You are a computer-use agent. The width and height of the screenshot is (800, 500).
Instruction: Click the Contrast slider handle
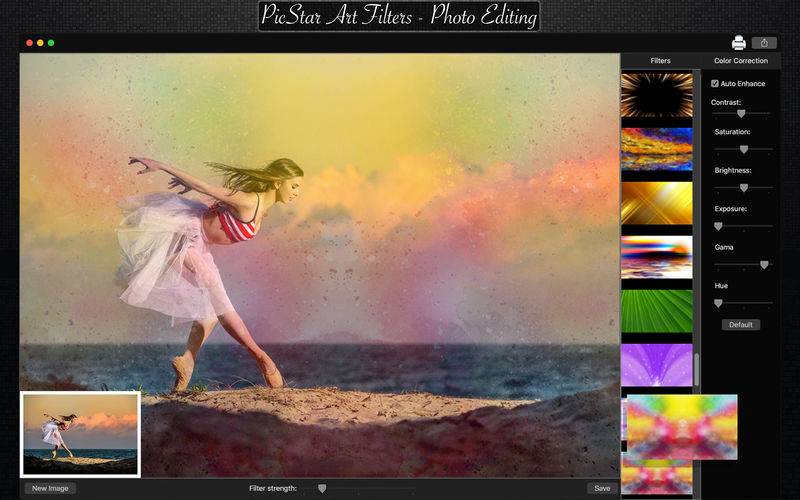click(x=741, y=114)
